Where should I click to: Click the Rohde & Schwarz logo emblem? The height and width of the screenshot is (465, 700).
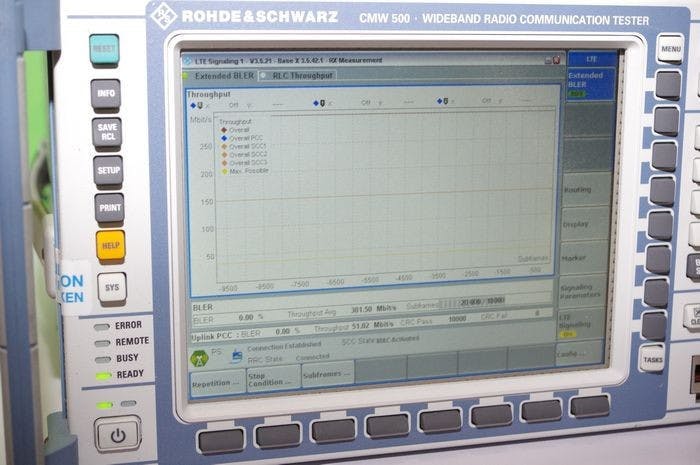pyautogui.click(x=163, y=16)
